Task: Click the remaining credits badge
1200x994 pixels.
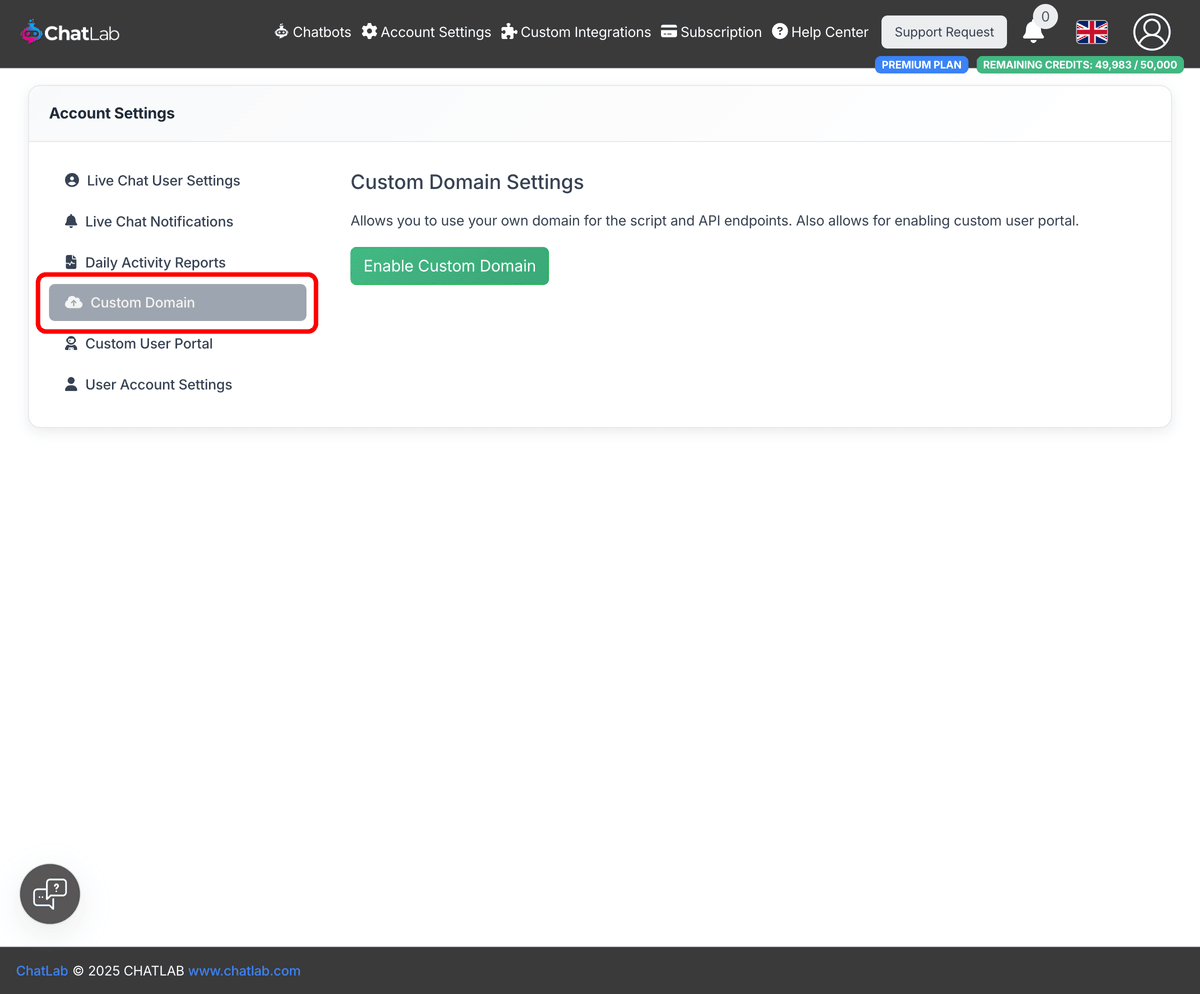Action: (1080, 64)
